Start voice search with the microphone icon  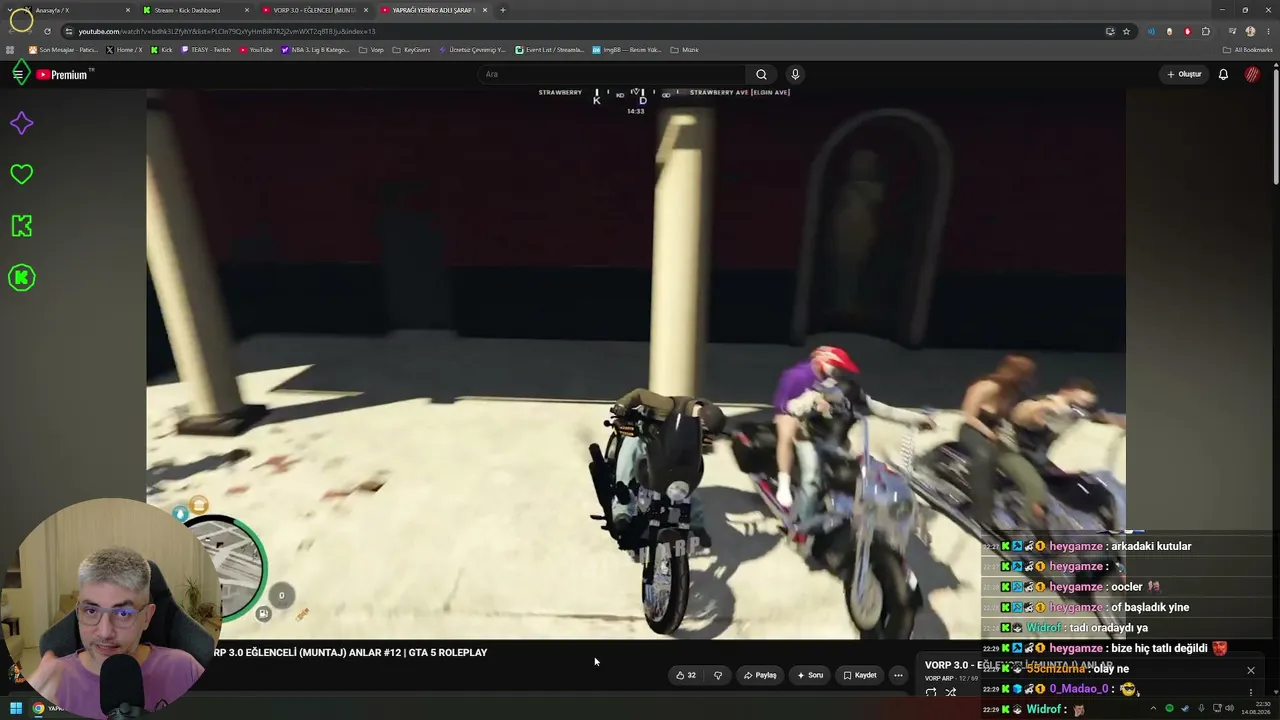pyautogui.click(x=795, y=74)
